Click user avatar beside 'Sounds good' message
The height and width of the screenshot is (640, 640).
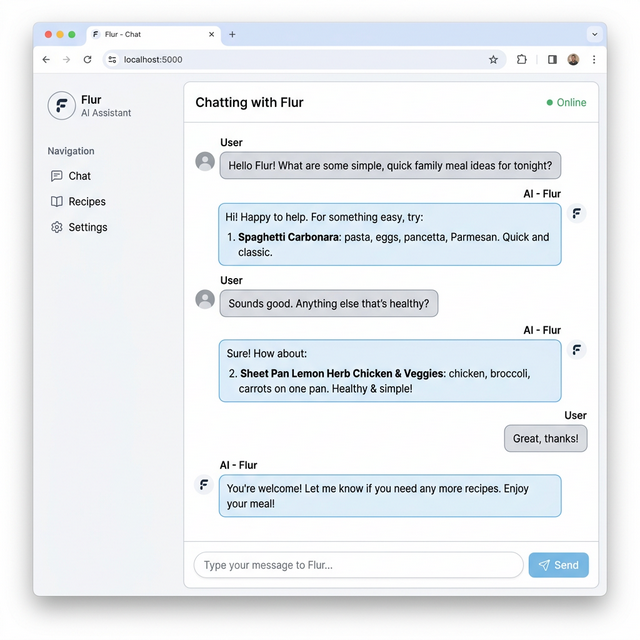[x=205, y=299]
